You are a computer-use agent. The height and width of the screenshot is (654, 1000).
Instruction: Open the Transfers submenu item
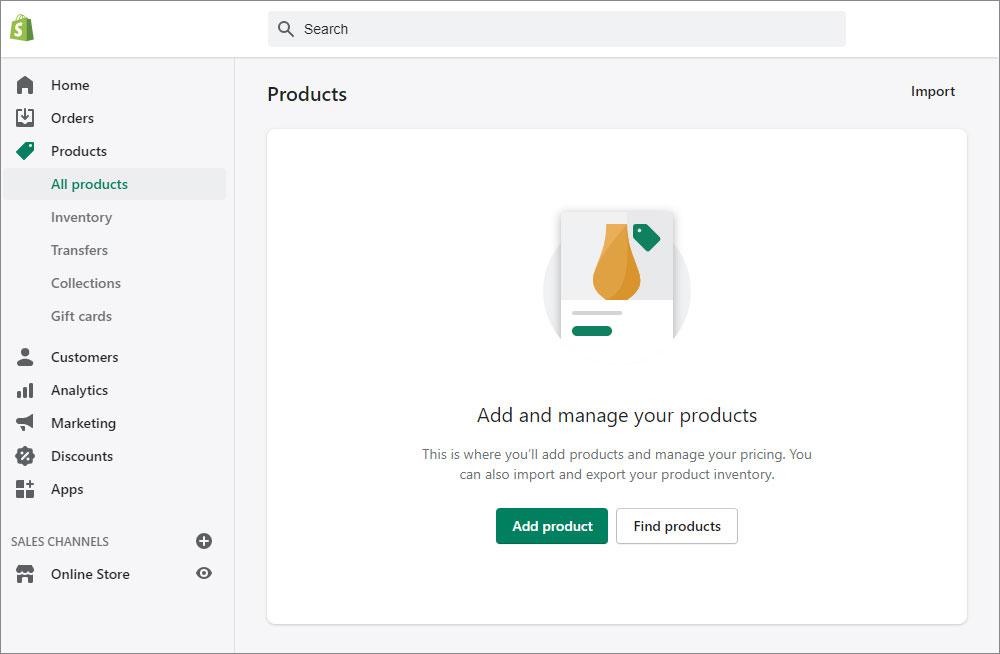pyautogui.click(x=79, y=250)
